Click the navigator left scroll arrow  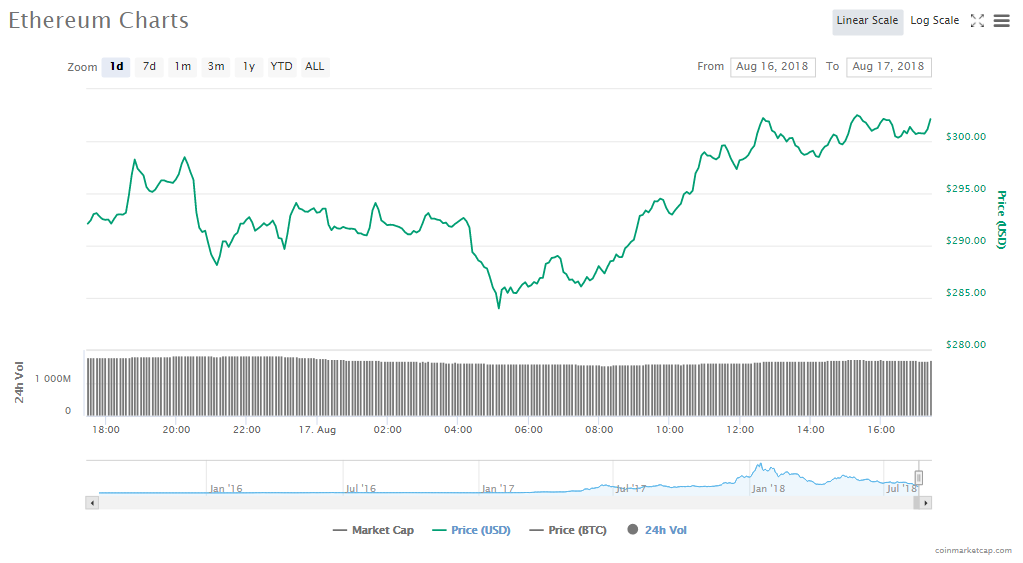(x=92, y=502)
